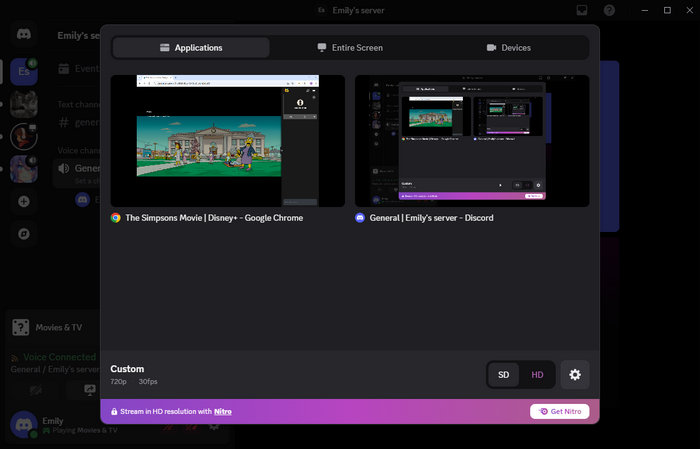Open the red circular server avatar
Screen dimensions: 700x449
point(24,137)
